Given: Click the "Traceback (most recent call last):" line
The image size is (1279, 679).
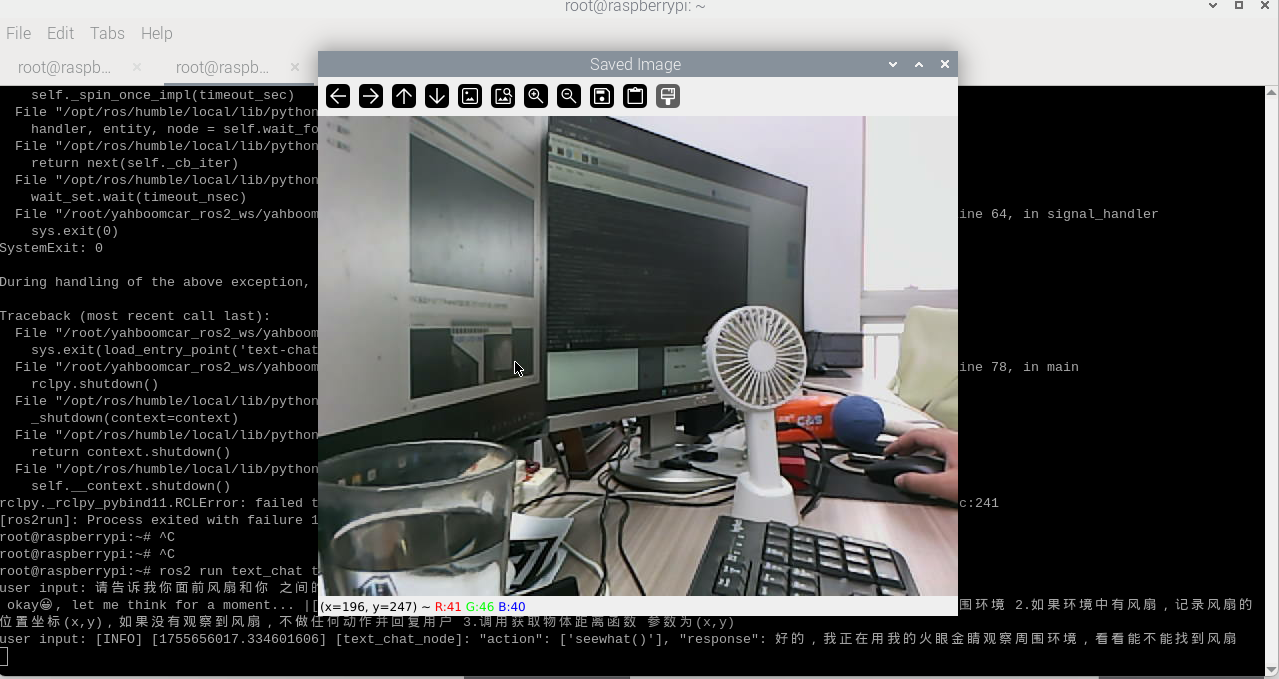Looking at the screenshot, I should click(135, 316).
